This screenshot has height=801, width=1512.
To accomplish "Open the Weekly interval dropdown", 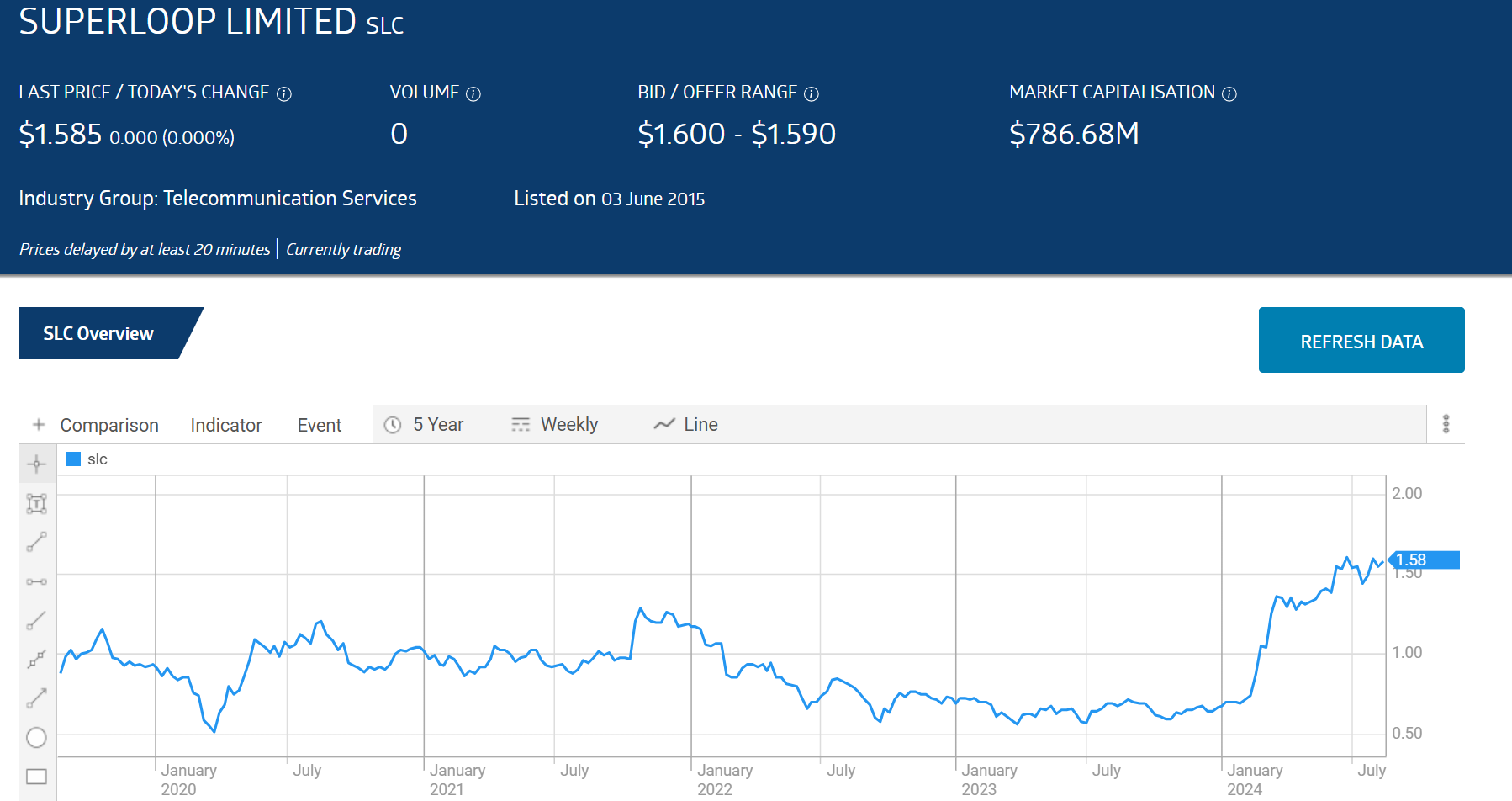I will click(555, 425).
